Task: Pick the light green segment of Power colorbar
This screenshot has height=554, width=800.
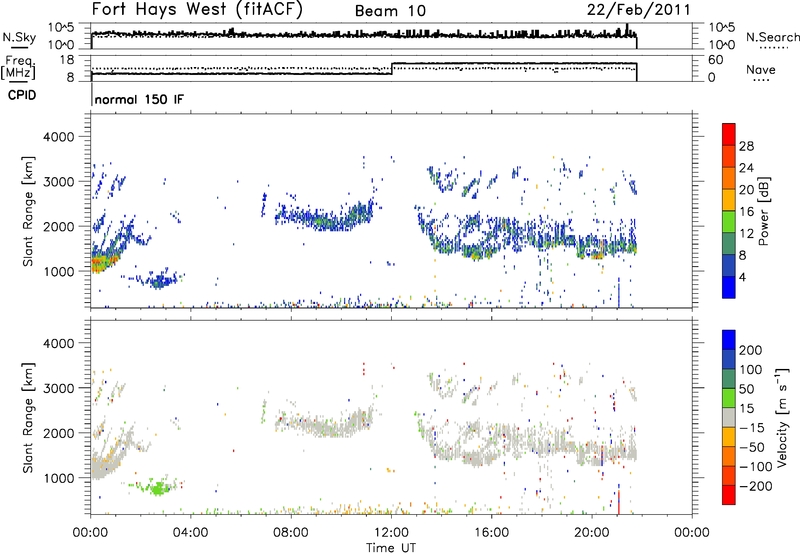Action: click(x=729, y=222)
